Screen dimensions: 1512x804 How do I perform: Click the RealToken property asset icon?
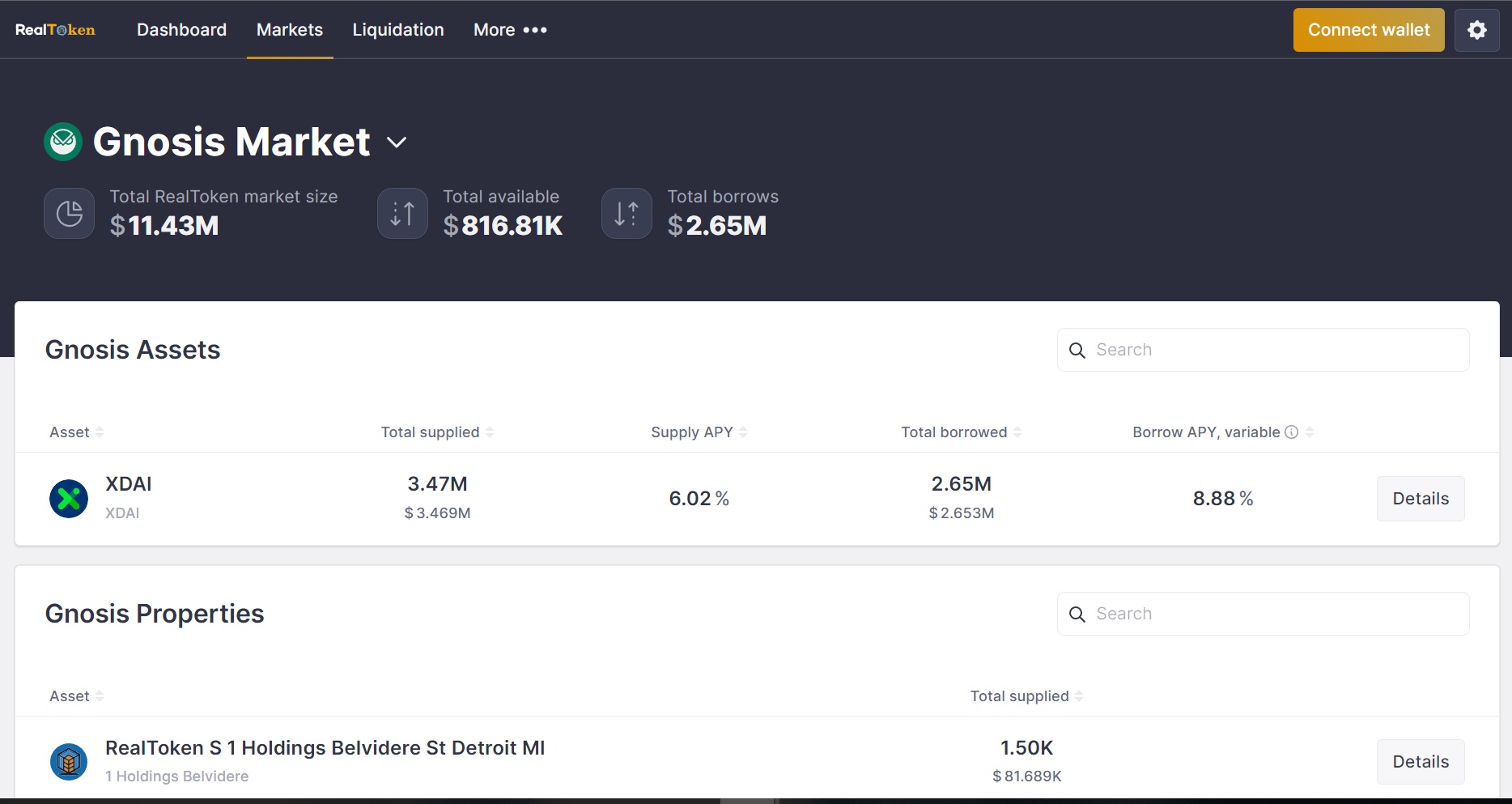(x=69, y=762)
